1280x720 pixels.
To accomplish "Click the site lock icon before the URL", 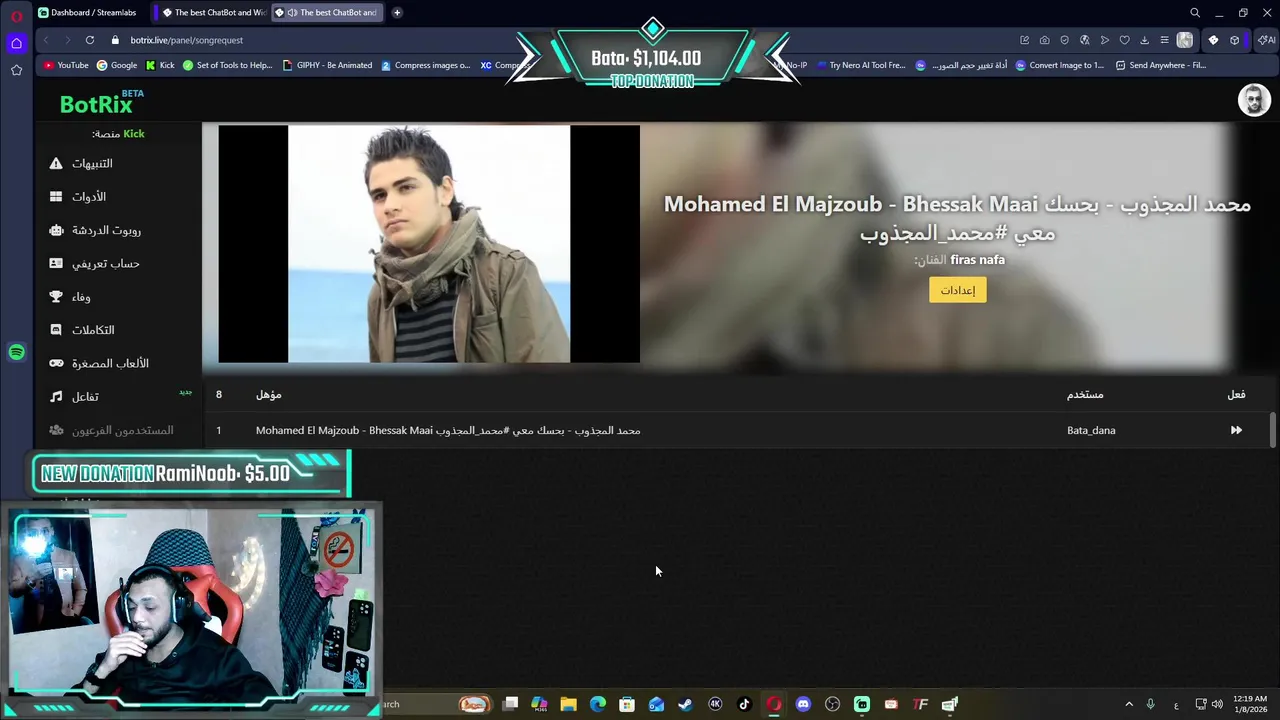I will [115, 40].
